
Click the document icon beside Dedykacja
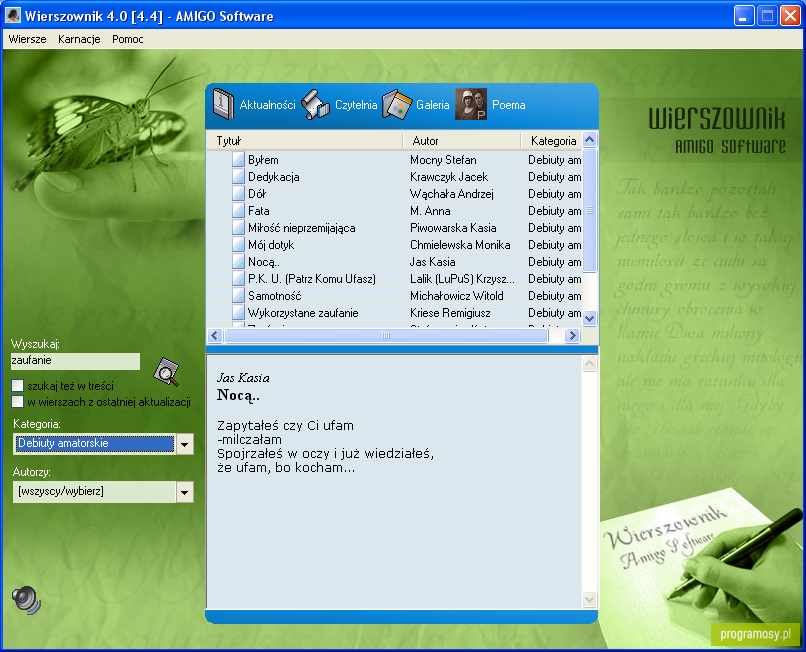click(238, 176)
